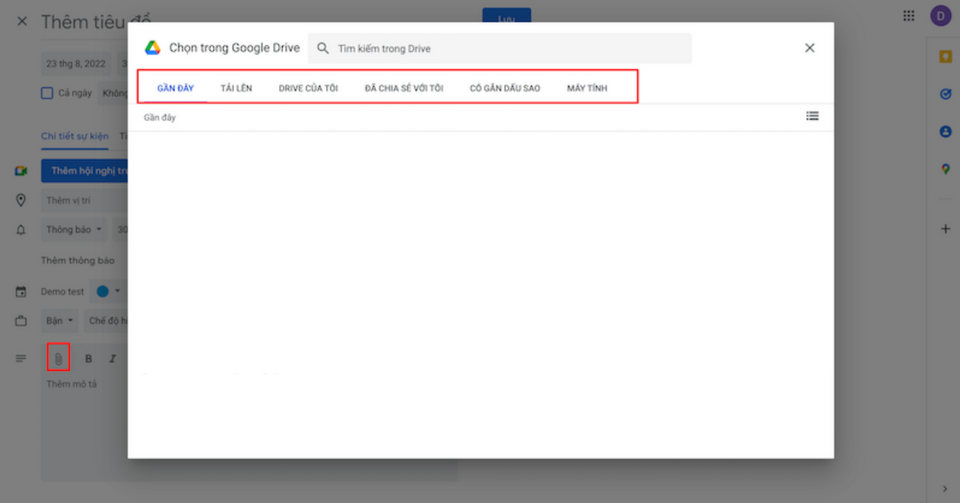Toggle the Cả ngày checkbox
The width and height of the screenshot is (960, 503).
click(47, 93)
